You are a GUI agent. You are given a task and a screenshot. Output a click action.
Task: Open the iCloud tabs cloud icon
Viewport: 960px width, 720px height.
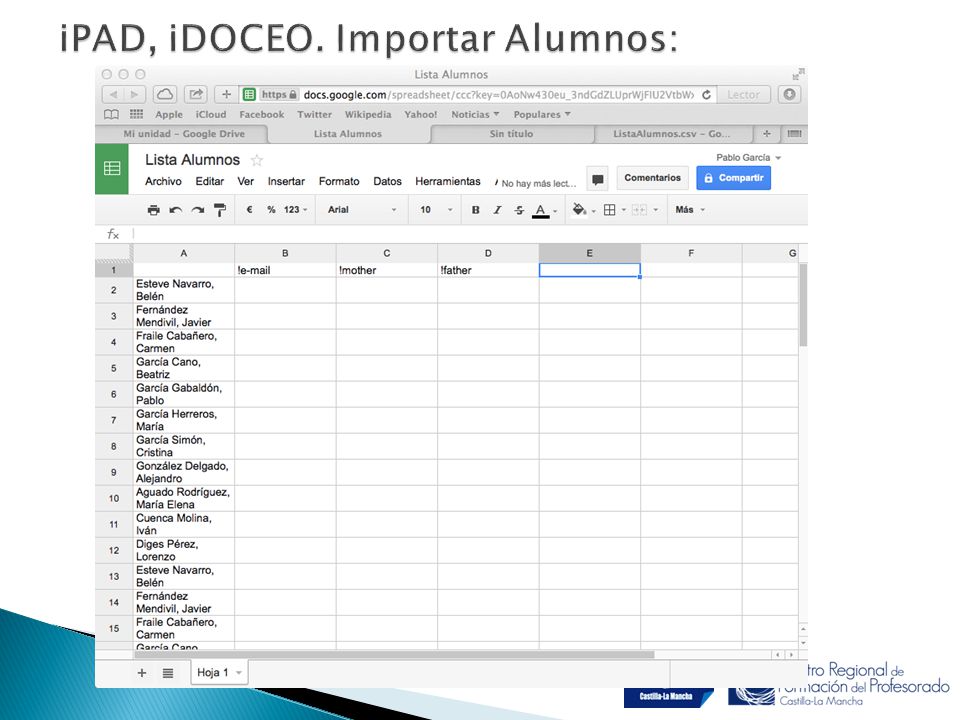[x=165, y=94]
